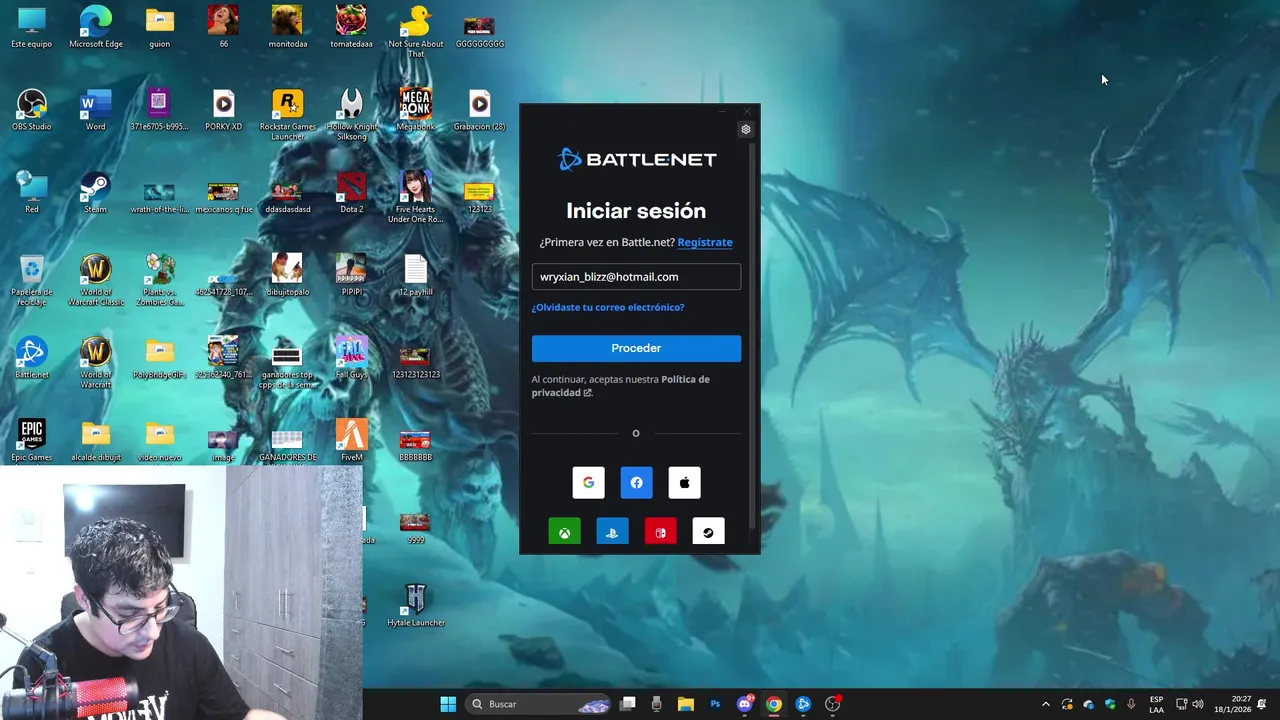Expand the hidden system tray icons
1280x720 pixels.
click(1046, 704)
